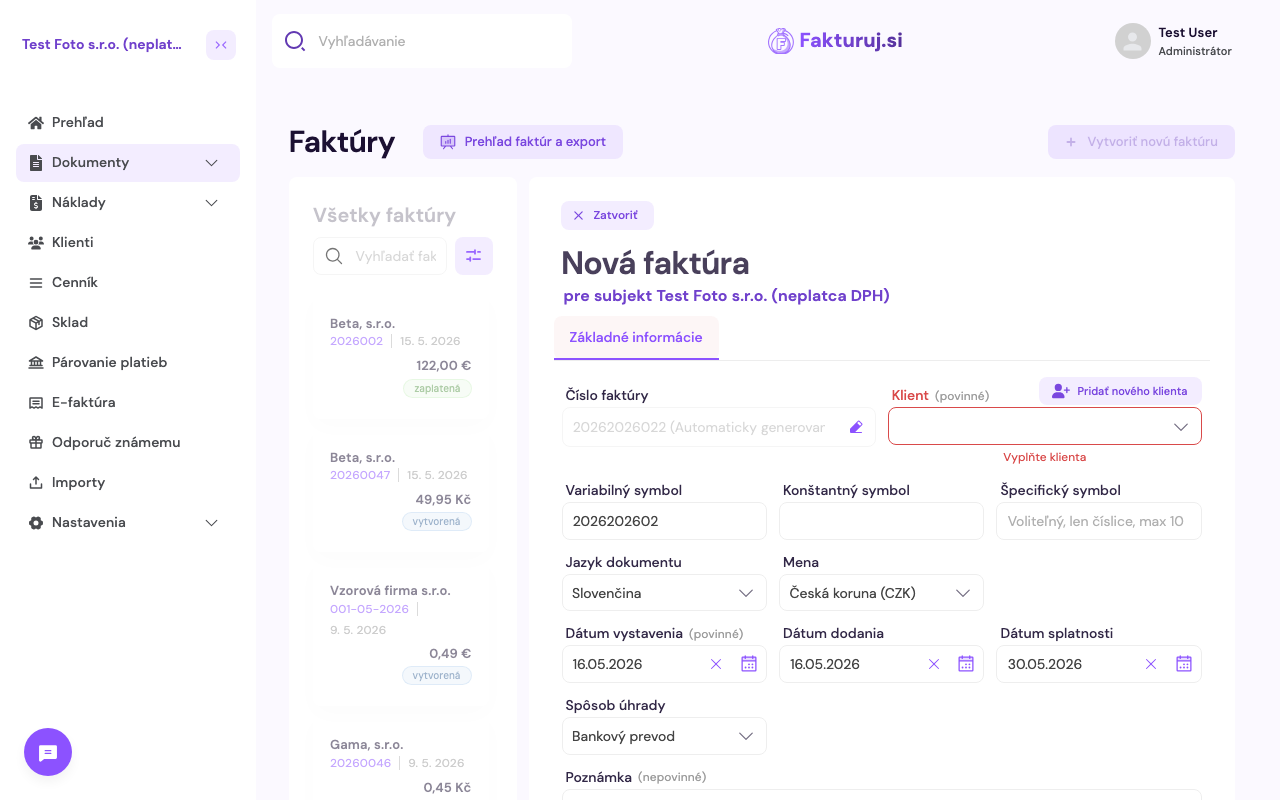Open the Jazyk dokumentu dropdown
Viewport: 1280px width, 800px height.
[x=664, y=593]
